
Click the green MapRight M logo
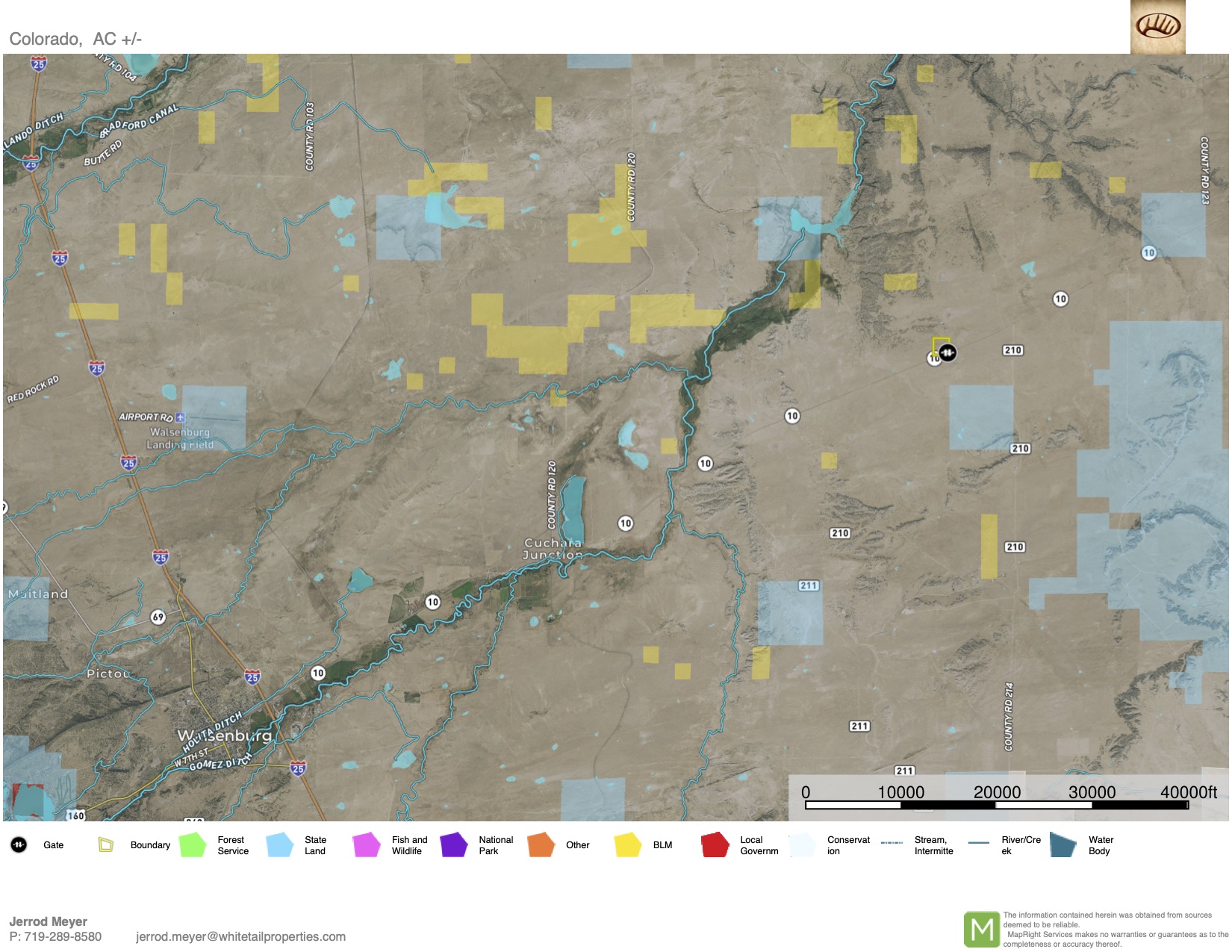(x=981, y=930)
